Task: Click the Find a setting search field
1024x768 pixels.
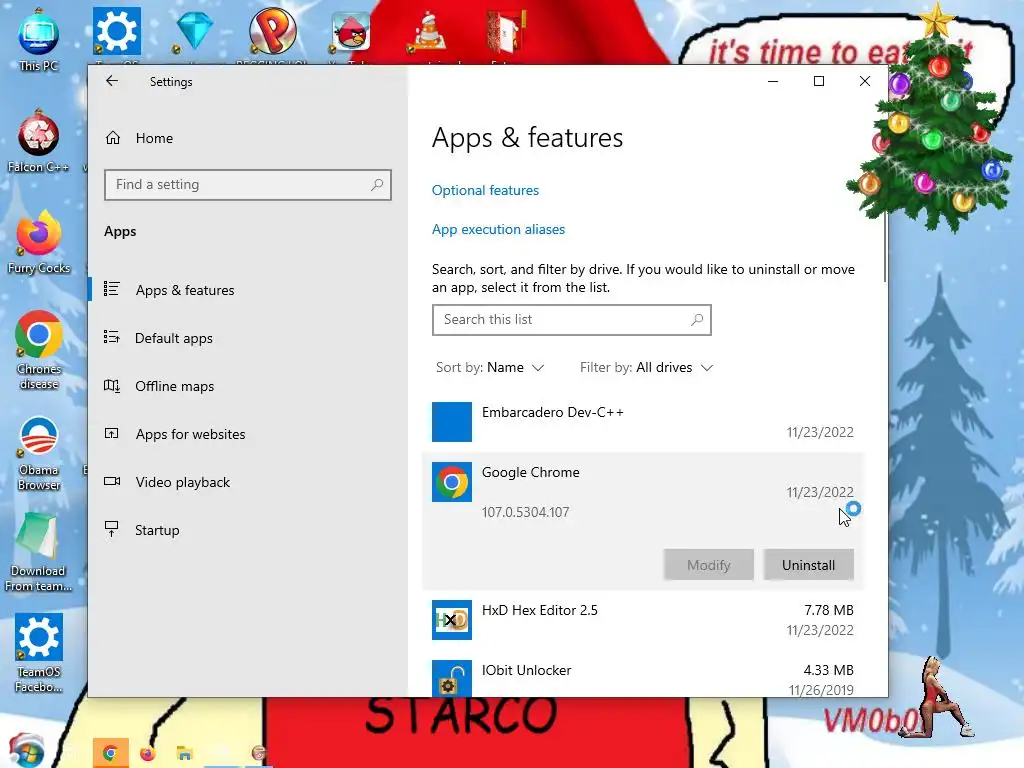Action: (248, 185)
